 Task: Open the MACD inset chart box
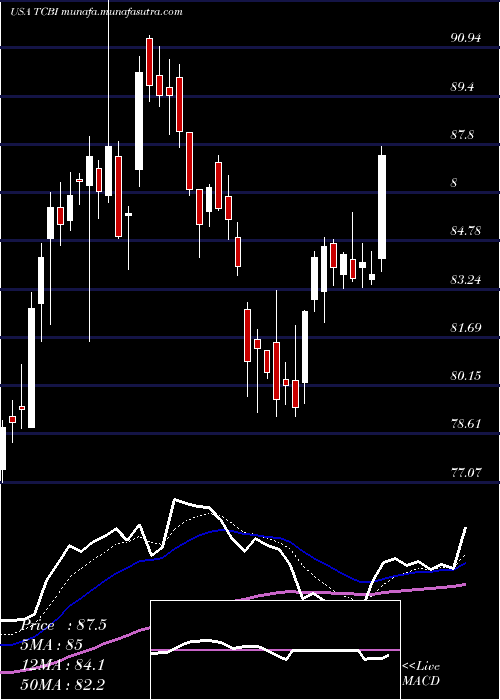coord(275,650)
